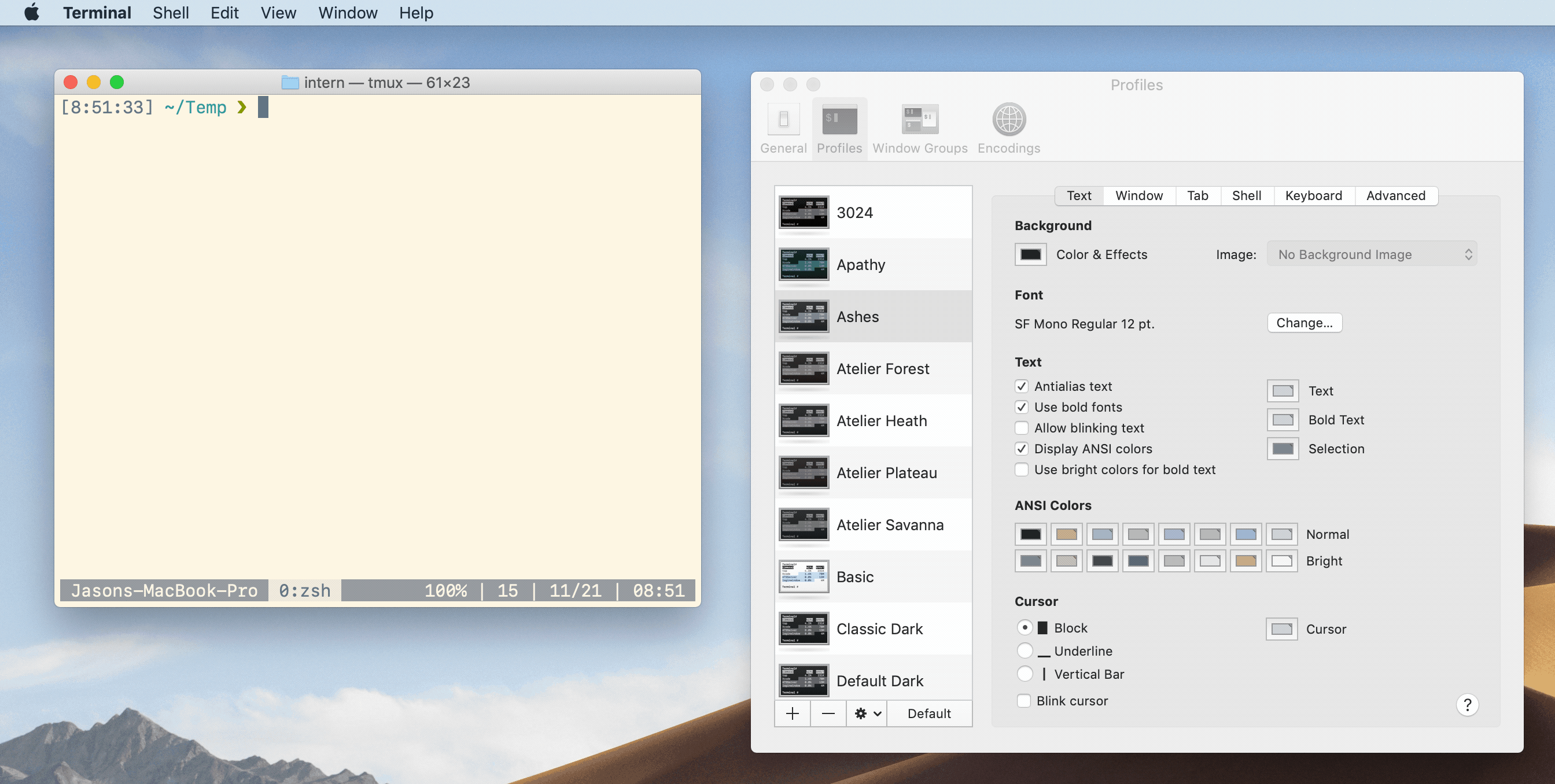Open the Window Groups preferences pane
Screen dimensions: 1555x784
[919, 128]
